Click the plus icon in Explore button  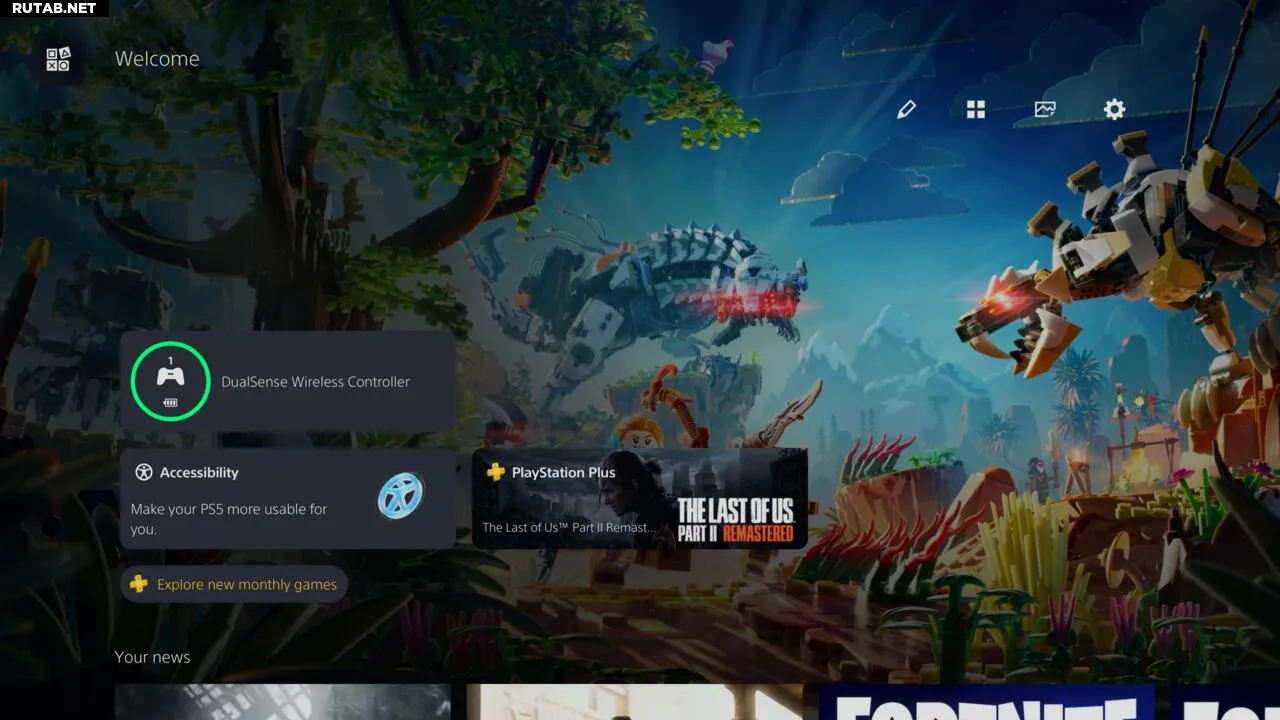pyautogui.click(x=139, y=584)
